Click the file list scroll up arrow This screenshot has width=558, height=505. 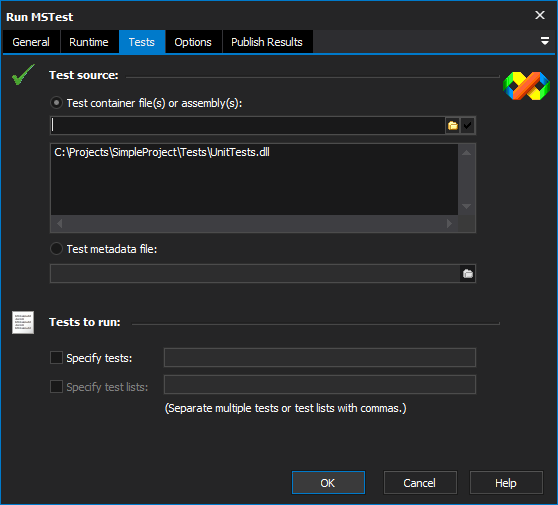(467, 153)
